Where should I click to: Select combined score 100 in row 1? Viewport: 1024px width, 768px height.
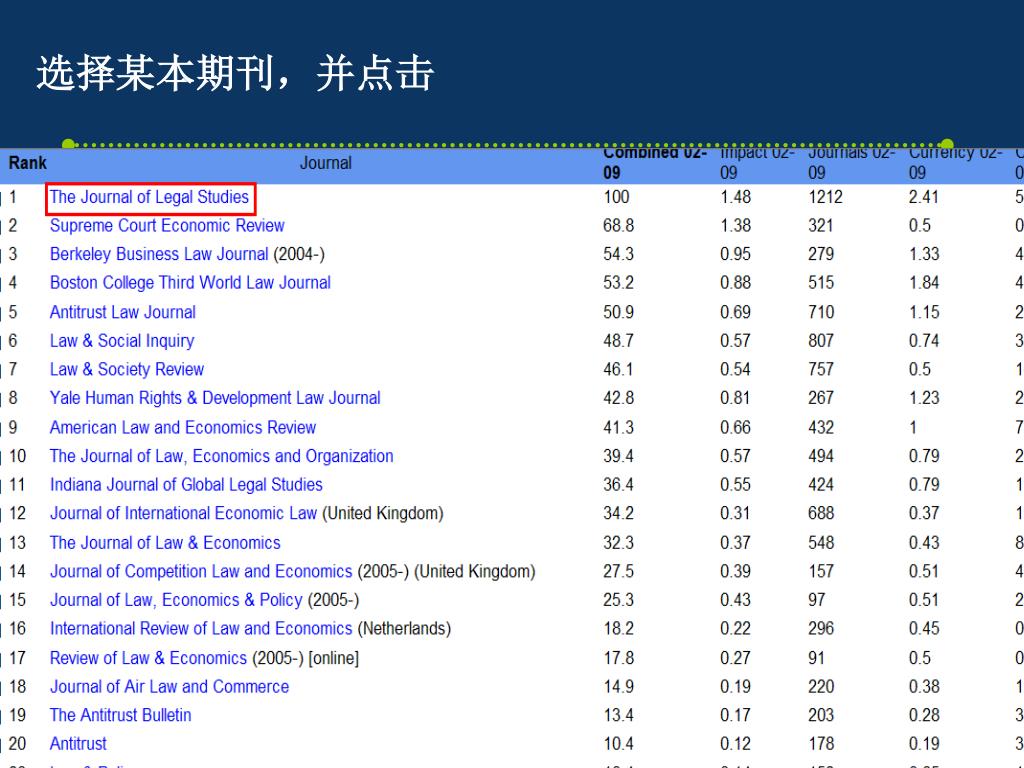tap(616, 197)
